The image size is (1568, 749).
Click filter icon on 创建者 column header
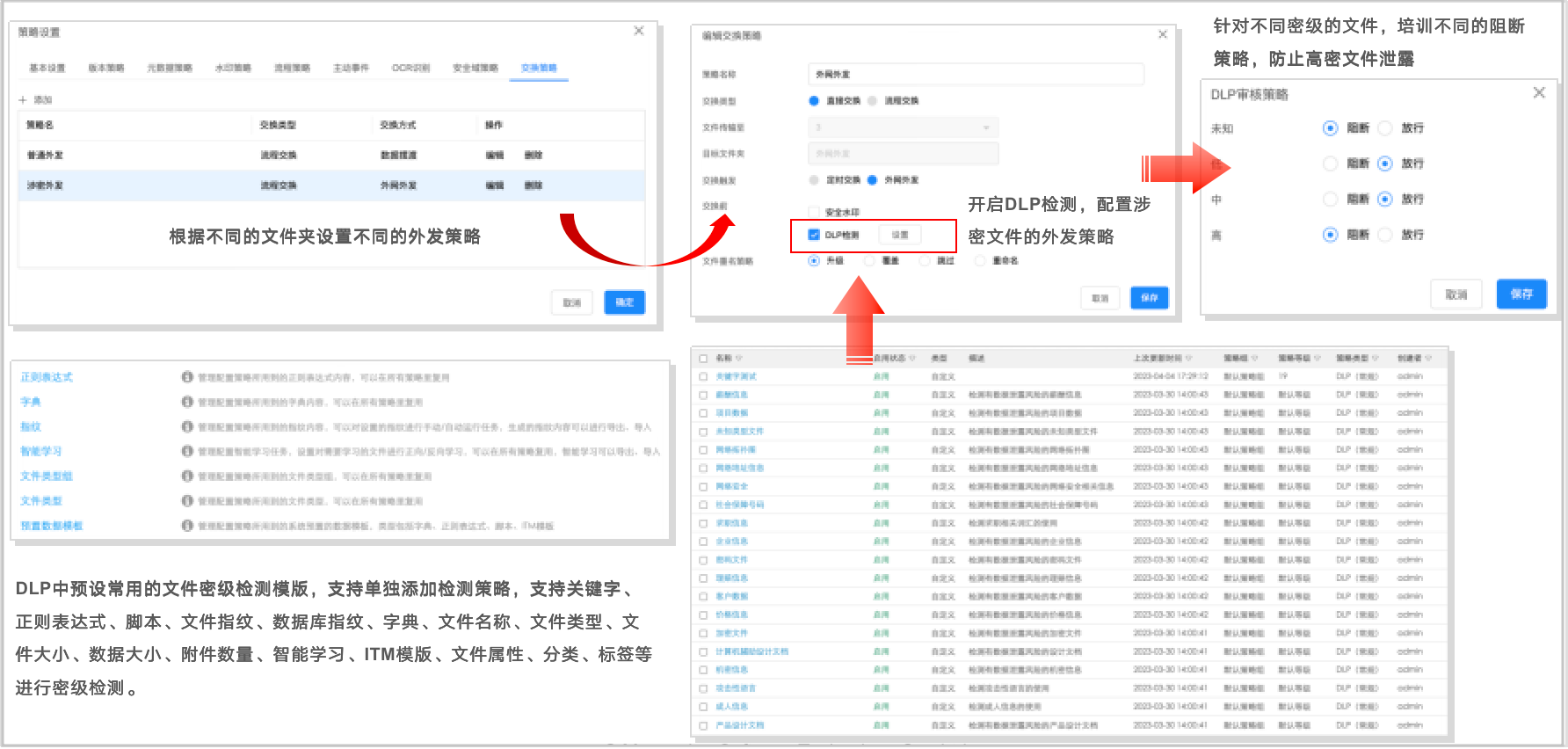pyautogui.click(x=1429, y=359)
